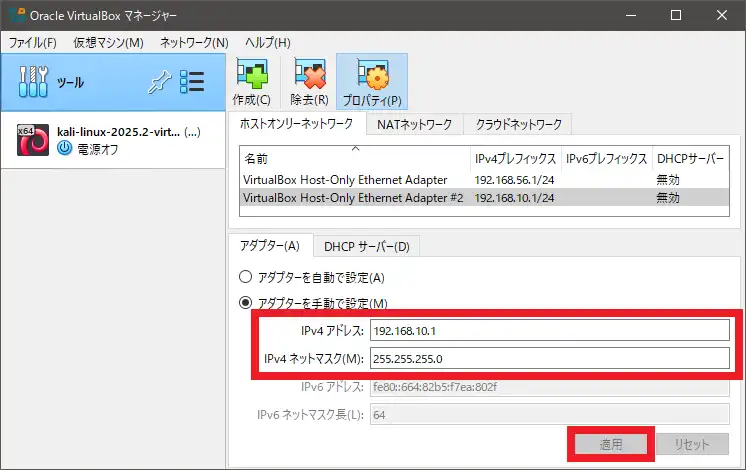Minimize the VirtualBox manager window
Screen dimensions: 746x470
pyautogui.click(x=631, y=15)
